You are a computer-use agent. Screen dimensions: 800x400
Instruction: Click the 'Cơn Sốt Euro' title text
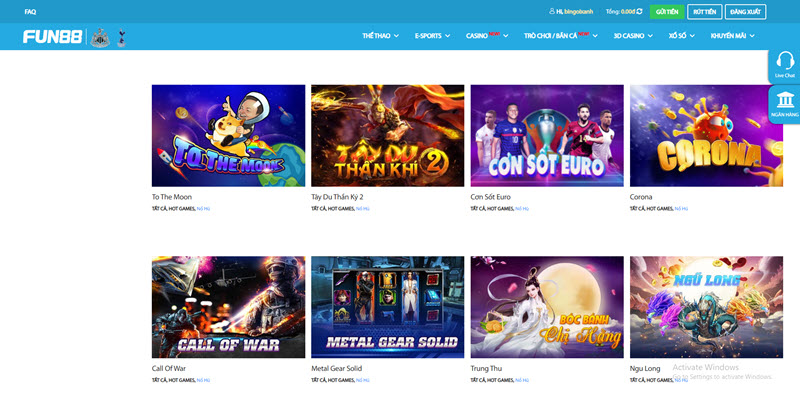click(490, 197)
